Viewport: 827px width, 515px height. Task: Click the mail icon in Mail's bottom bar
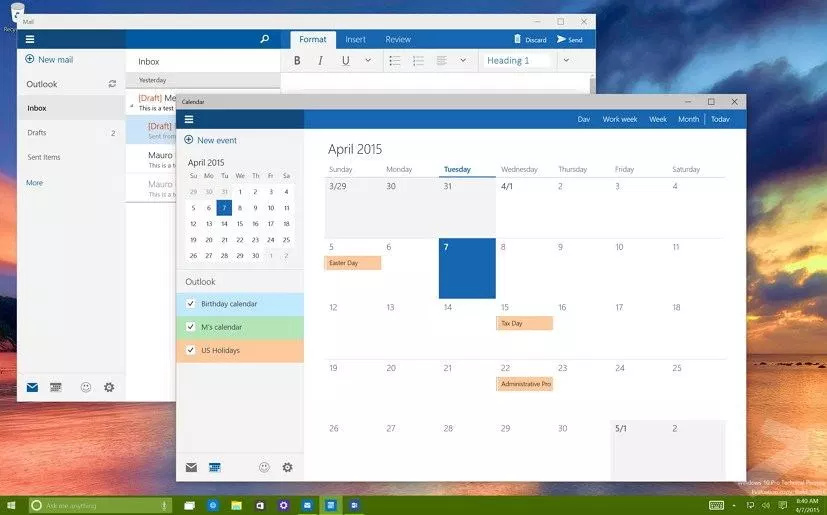pyautogui.click(x=32, y=387)
